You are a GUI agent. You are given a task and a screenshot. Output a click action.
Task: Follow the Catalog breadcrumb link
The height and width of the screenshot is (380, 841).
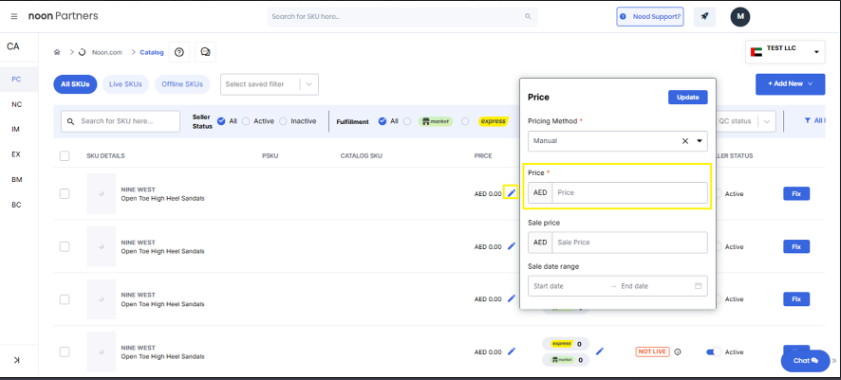tap(152, 52)
